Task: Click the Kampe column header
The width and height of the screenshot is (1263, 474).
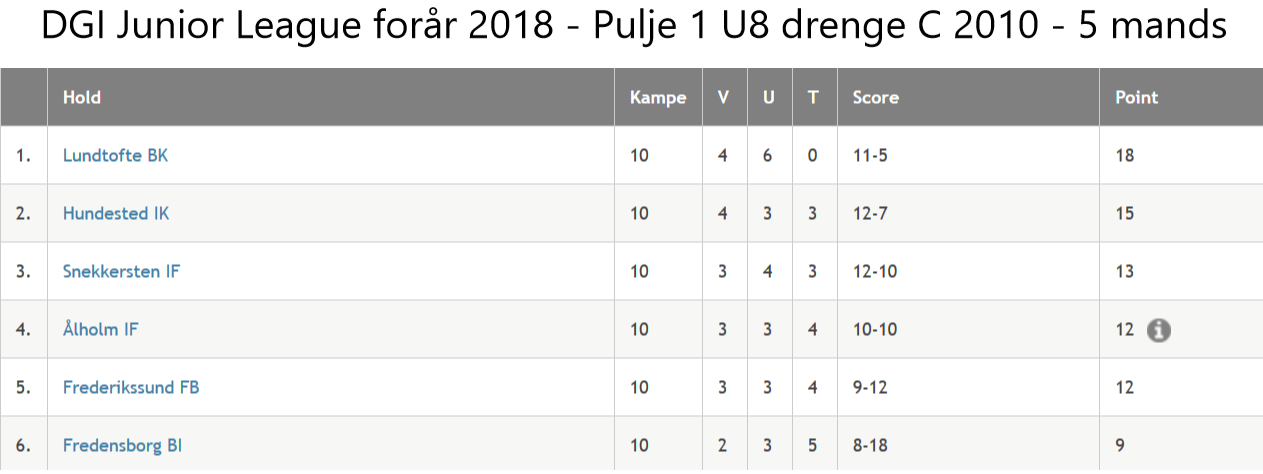Action: [658, 98]
